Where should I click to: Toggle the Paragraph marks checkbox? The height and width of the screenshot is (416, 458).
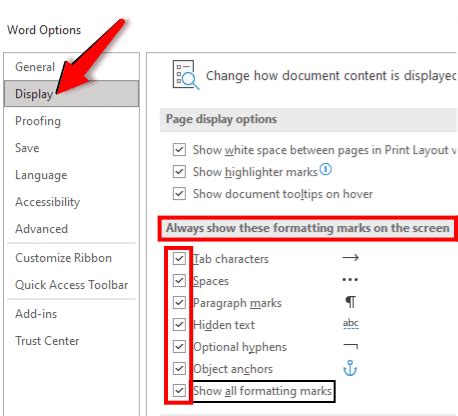pos(179,302)
